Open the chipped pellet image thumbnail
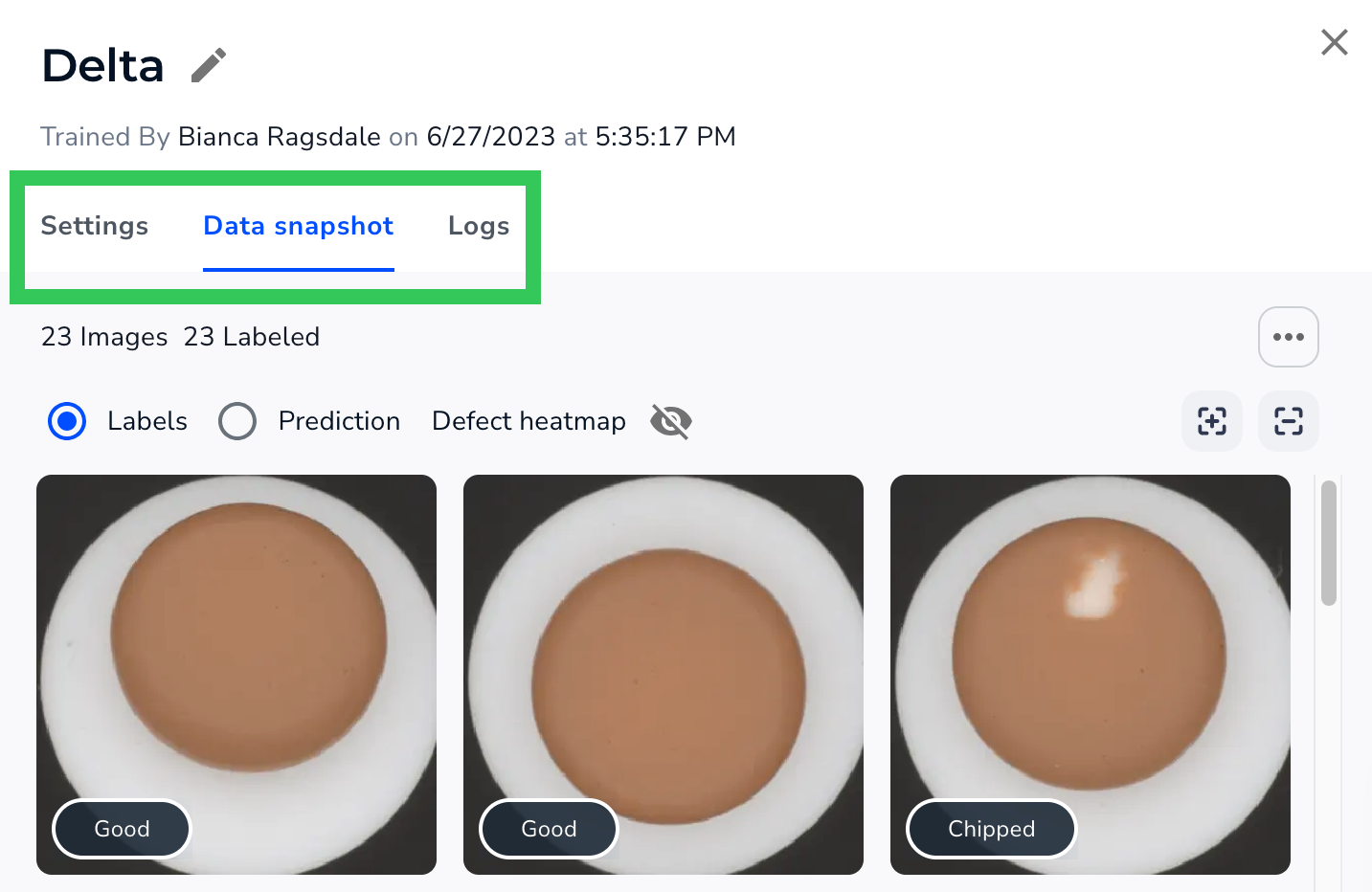This screenshot has width=1372, height=892. click(1090, 651)
